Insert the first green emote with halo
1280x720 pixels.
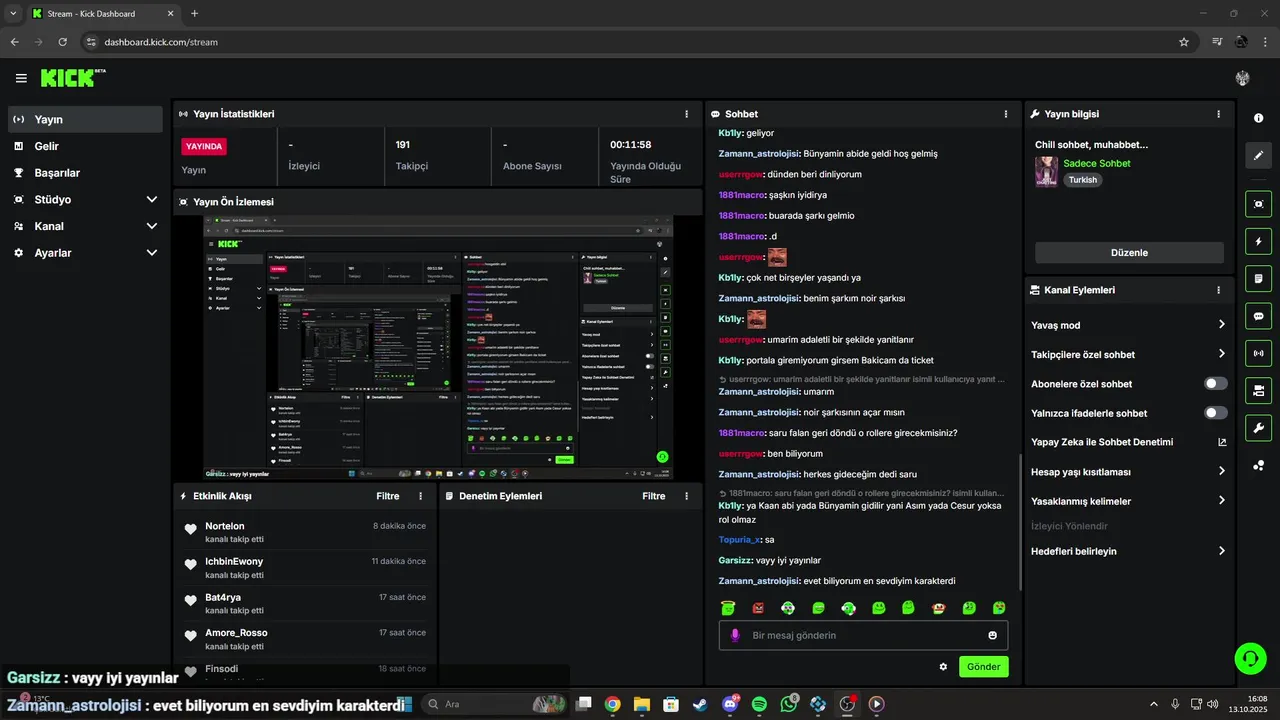pyautogui.click(x=729, y=607)
